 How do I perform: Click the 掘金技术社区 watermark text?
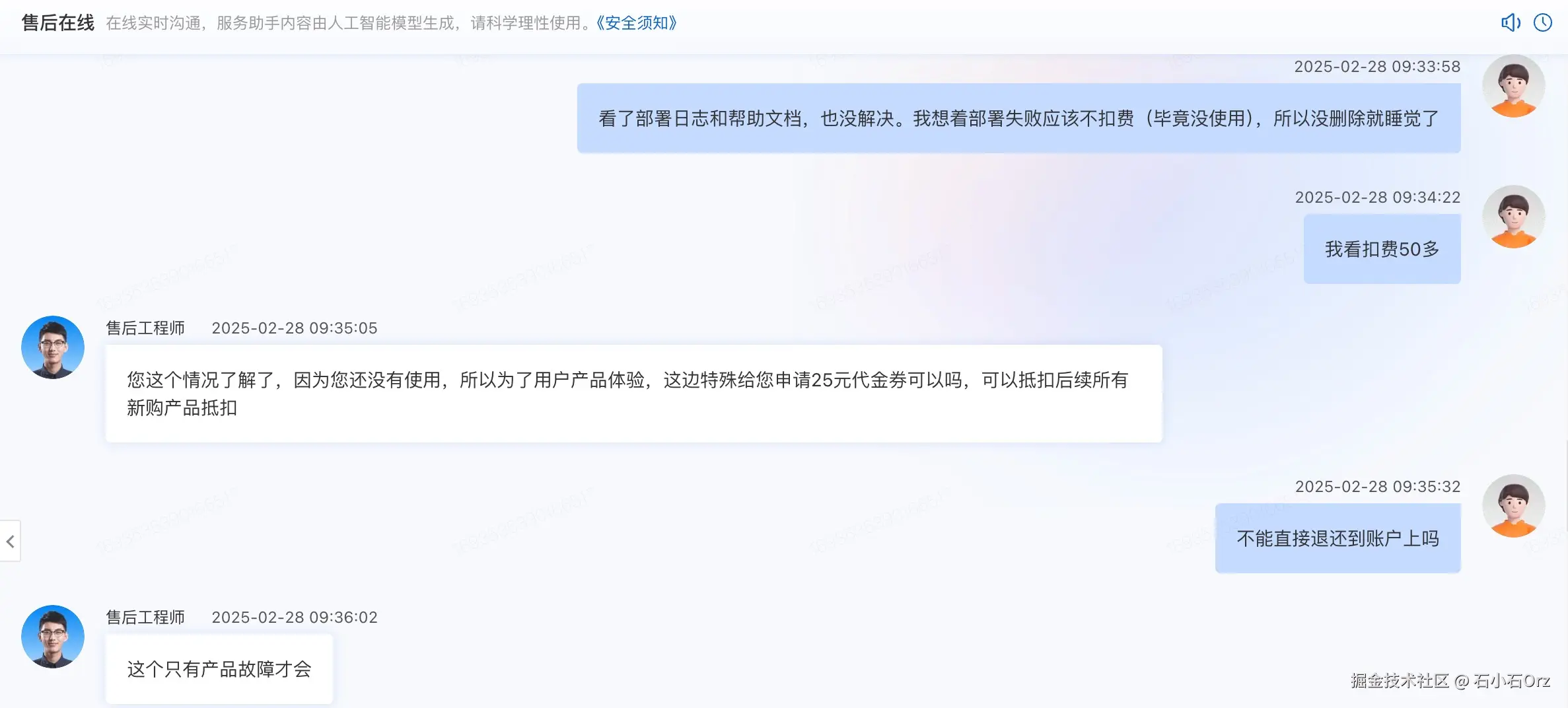click(x=1400, y=681)
